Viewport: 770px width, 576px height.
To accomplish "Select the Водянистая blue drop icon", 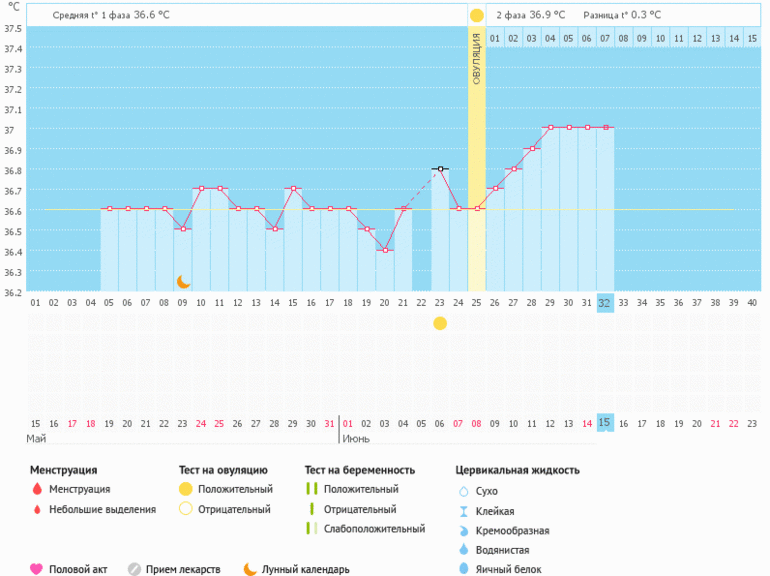I will (463, 549).
